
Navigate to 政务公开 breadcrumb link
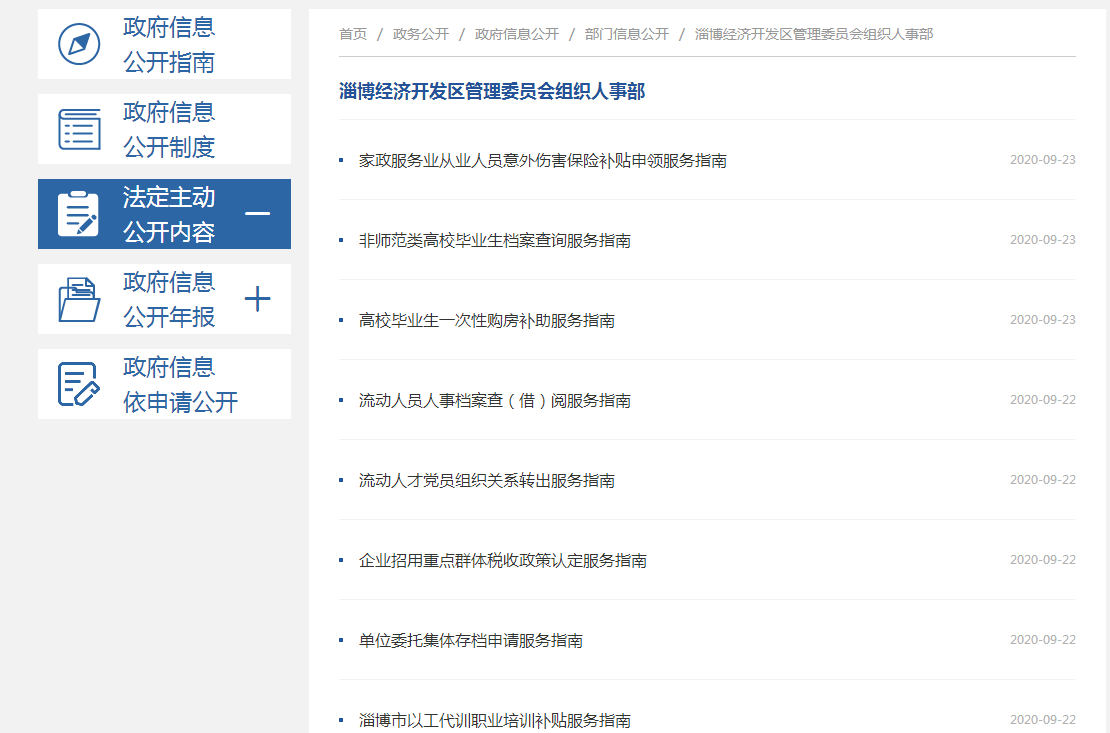(x=421, y=34)
